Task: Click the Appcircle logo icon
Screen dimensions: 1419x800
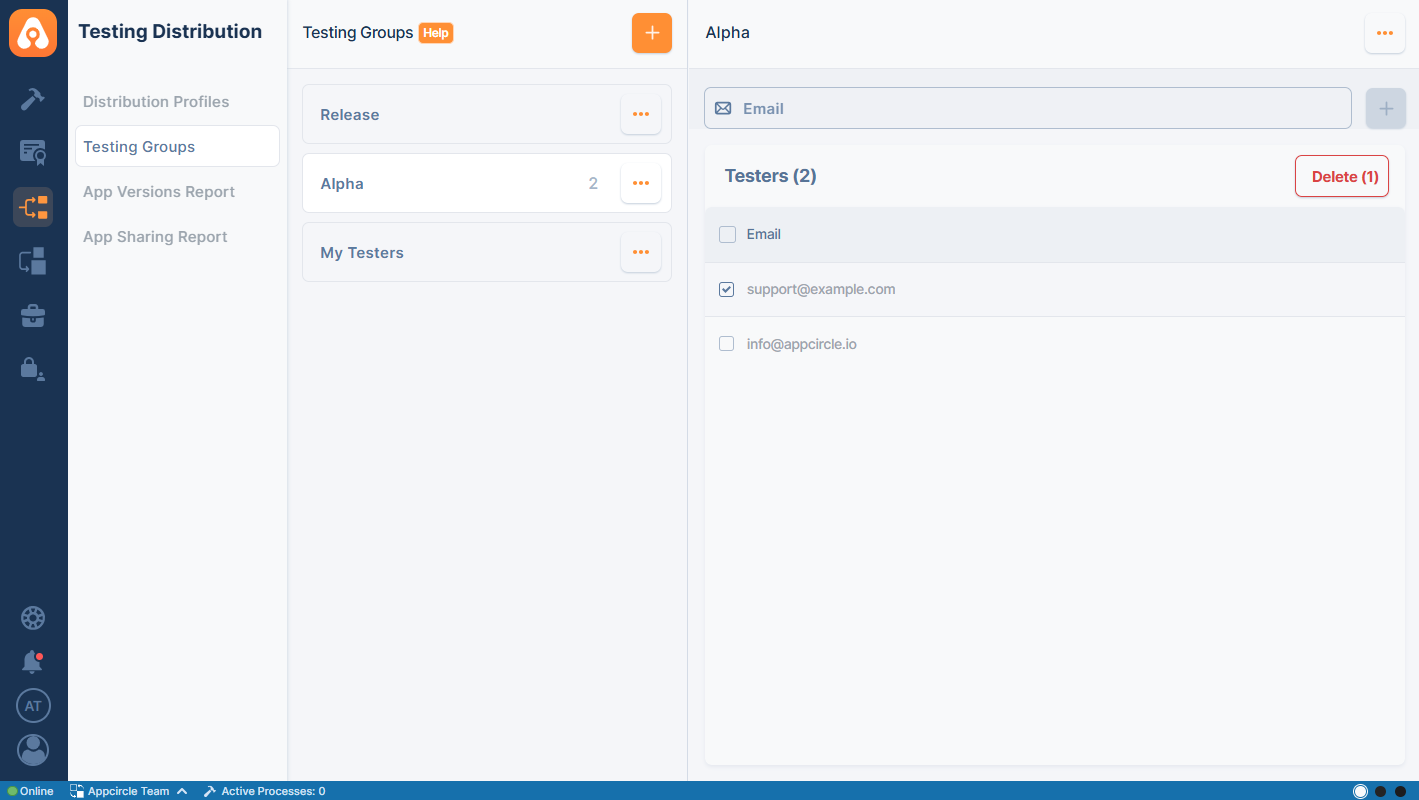Action: (33, 33)
